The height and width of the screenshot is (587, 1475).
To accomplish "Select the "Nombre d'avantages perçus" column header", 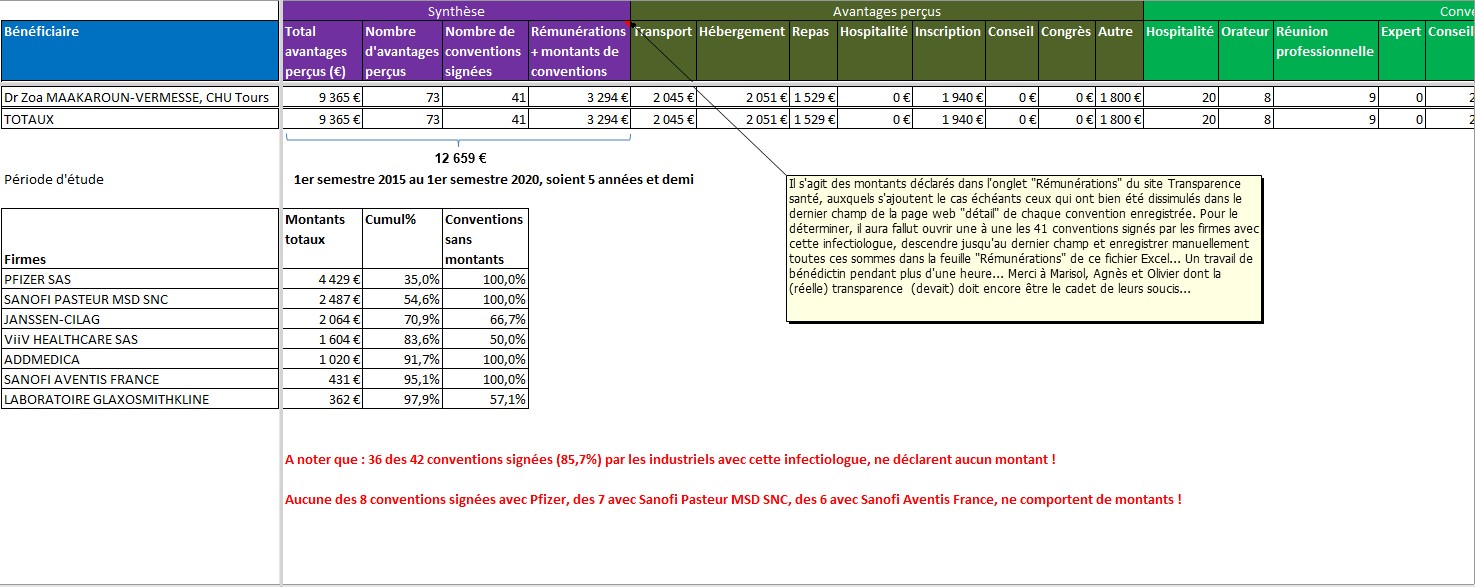I will click(x=402, y=51).
